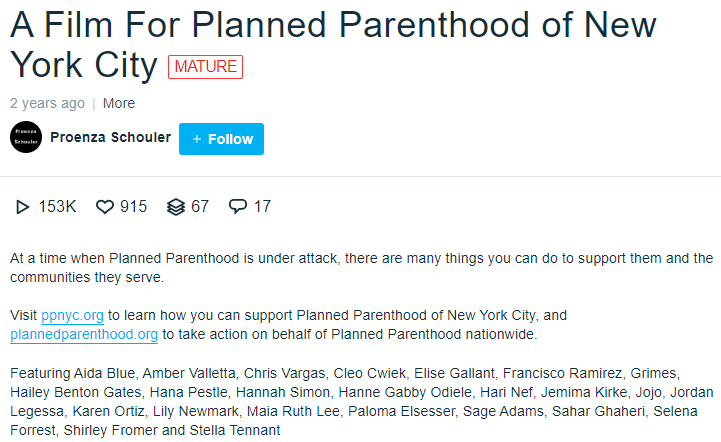Viewport: 721px width, 442px height.
Task: Click the '2 years ago' timestamp
Action: pos(47,103)
